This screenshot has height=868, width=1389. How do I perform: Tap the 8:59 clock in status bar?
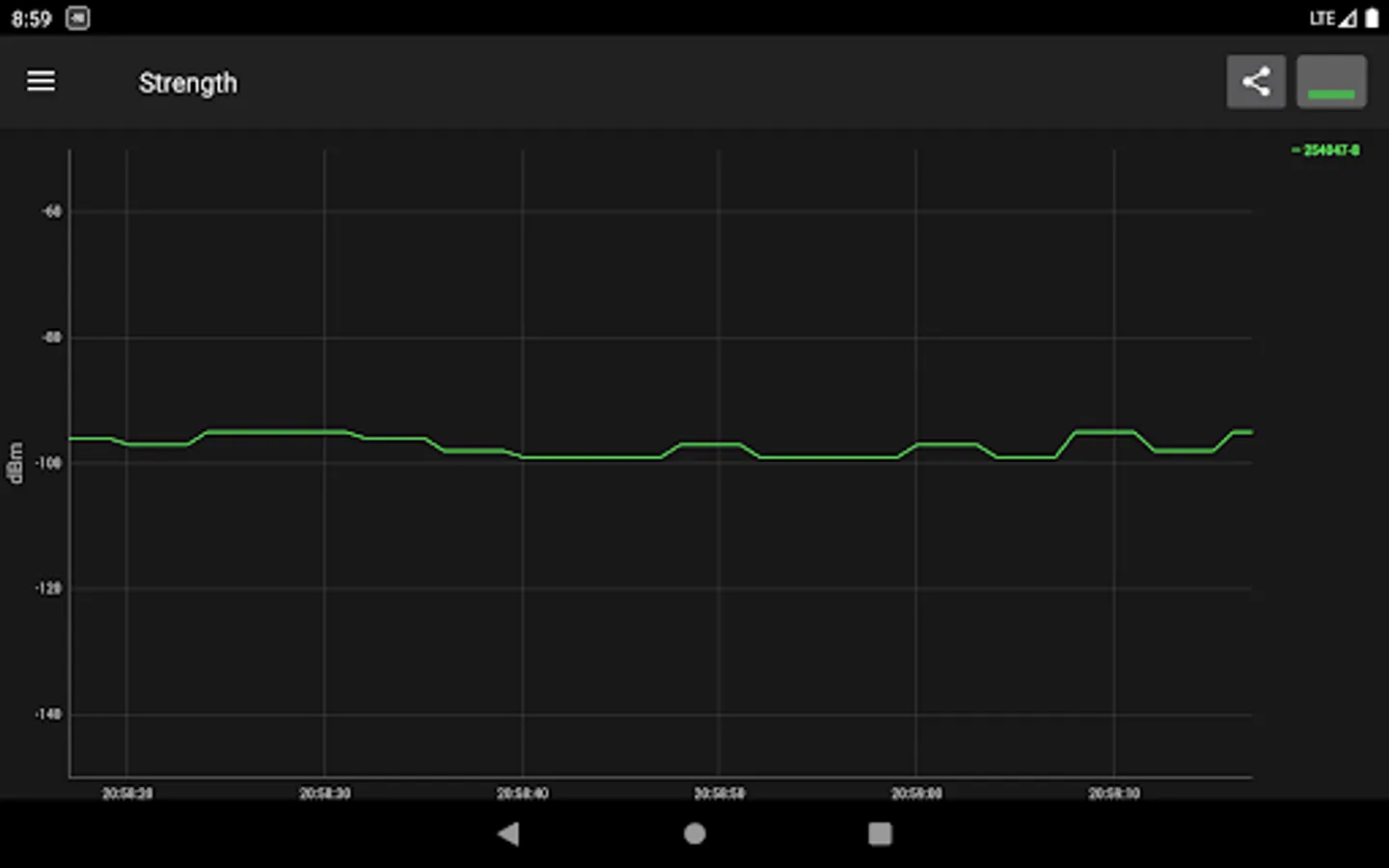tap(32, 19)
